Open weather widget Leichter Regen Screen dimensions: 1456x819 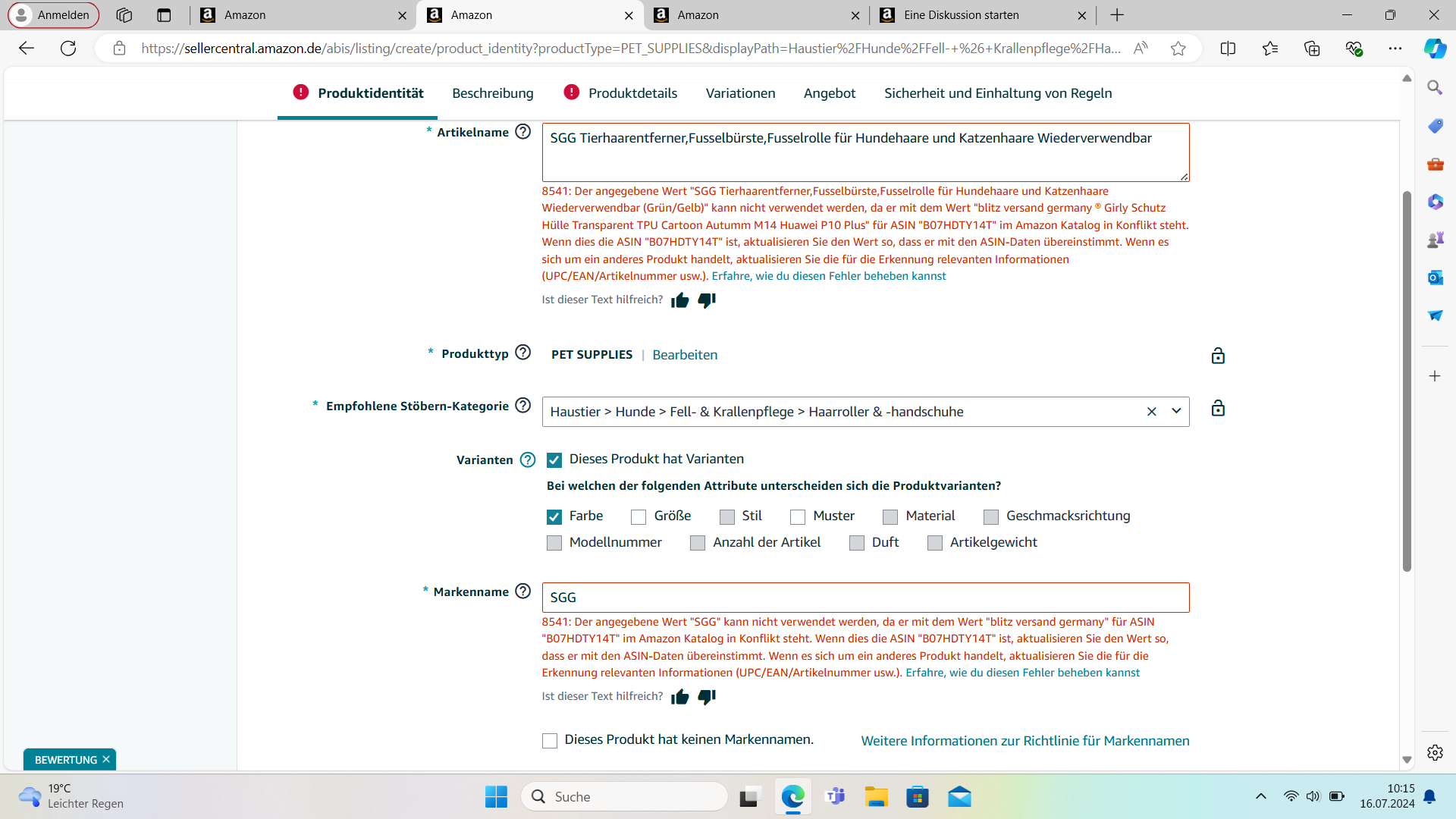[71, 796]
